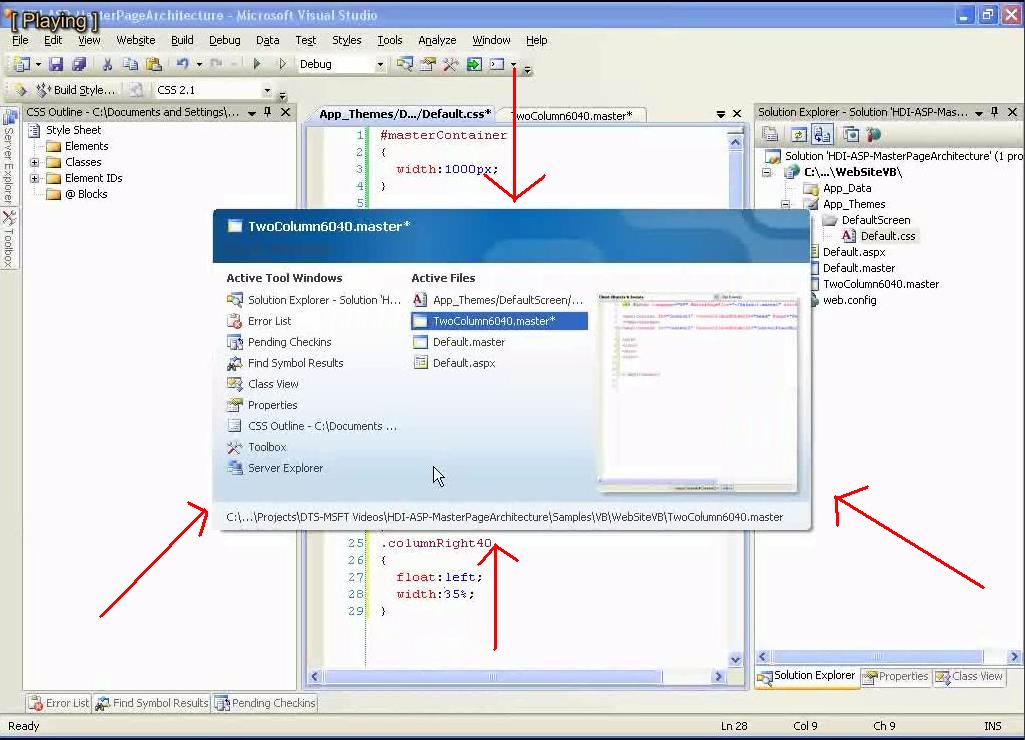Click the Start Debugging play icon
The height and width of the screenshot is (740, 1025).
coord(257,64)
